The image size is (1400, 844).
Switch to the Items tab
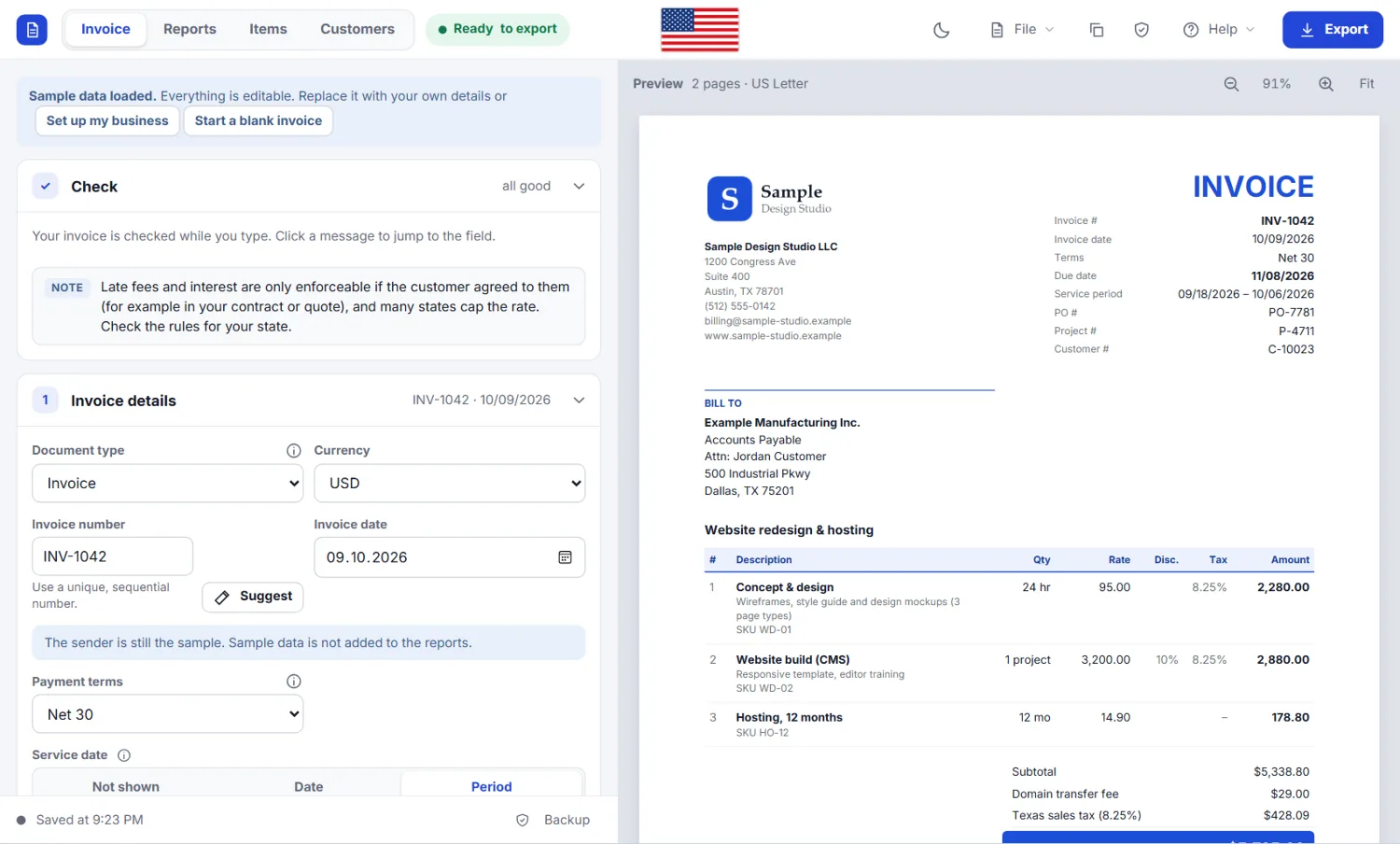268,30
